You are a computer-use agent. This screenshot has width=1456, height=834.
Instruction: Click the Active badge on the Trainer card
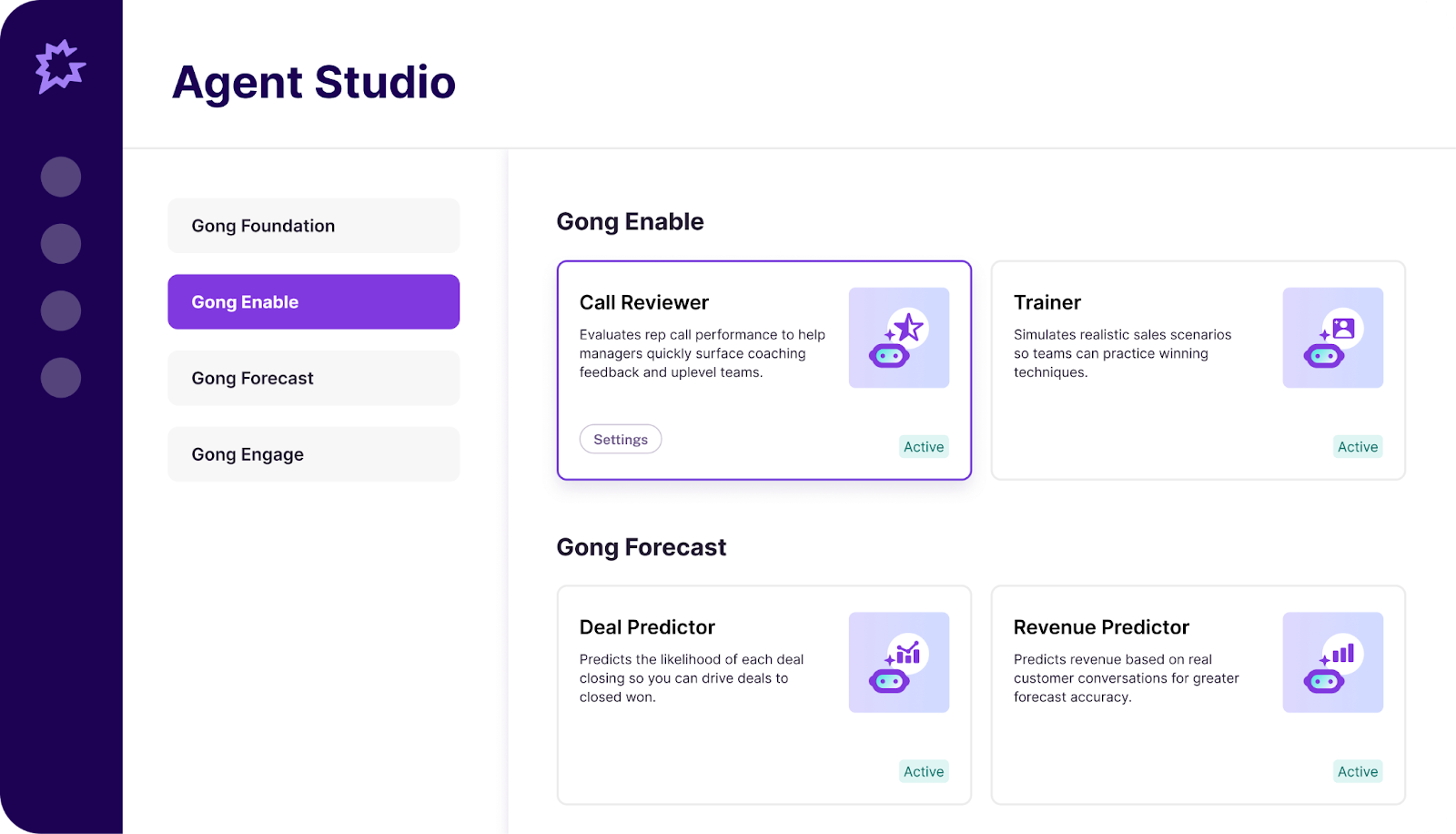click(x=1357, y=446)
